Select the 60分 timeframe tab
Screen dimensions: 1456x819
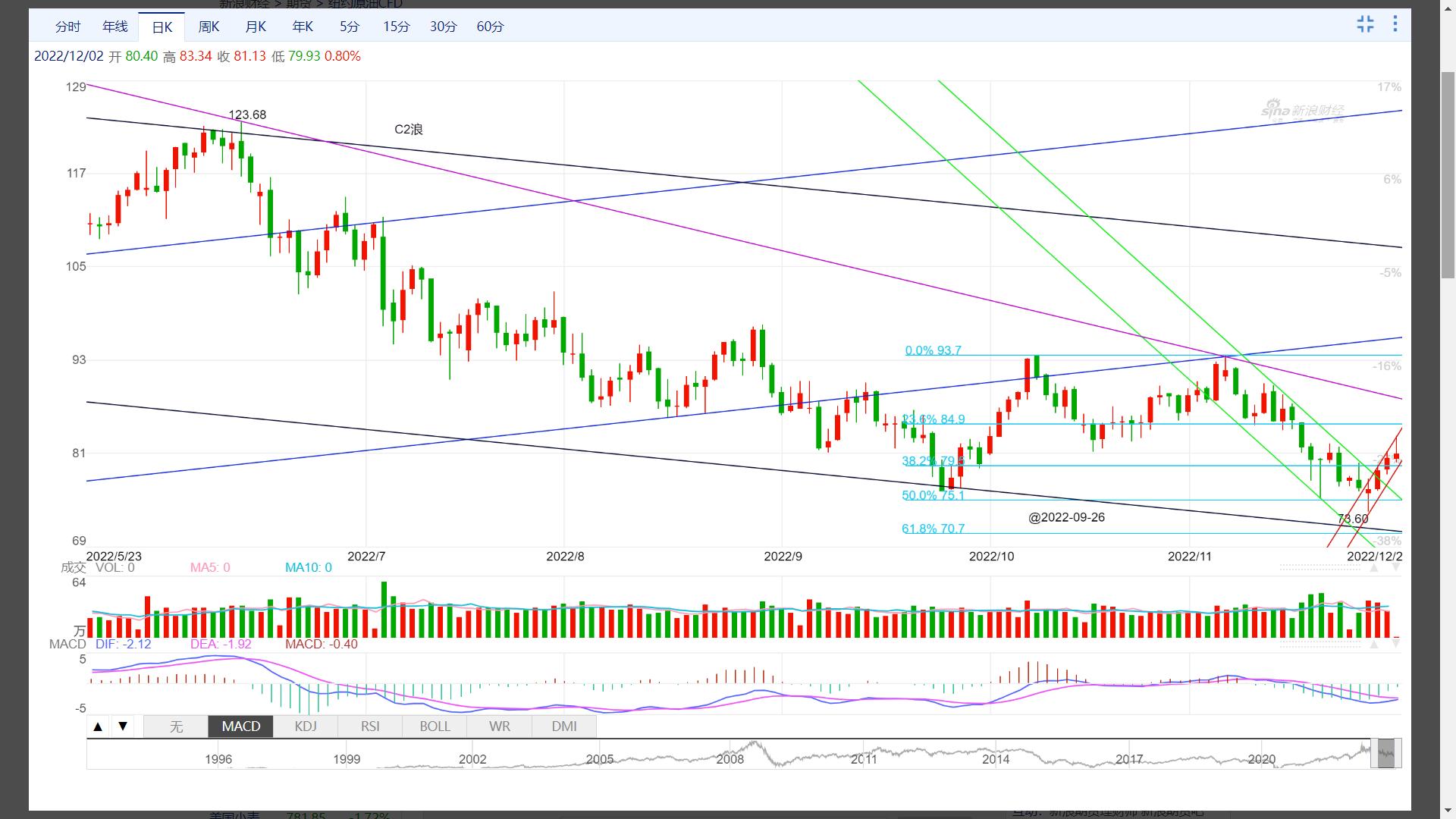click(x=490, y=27)
